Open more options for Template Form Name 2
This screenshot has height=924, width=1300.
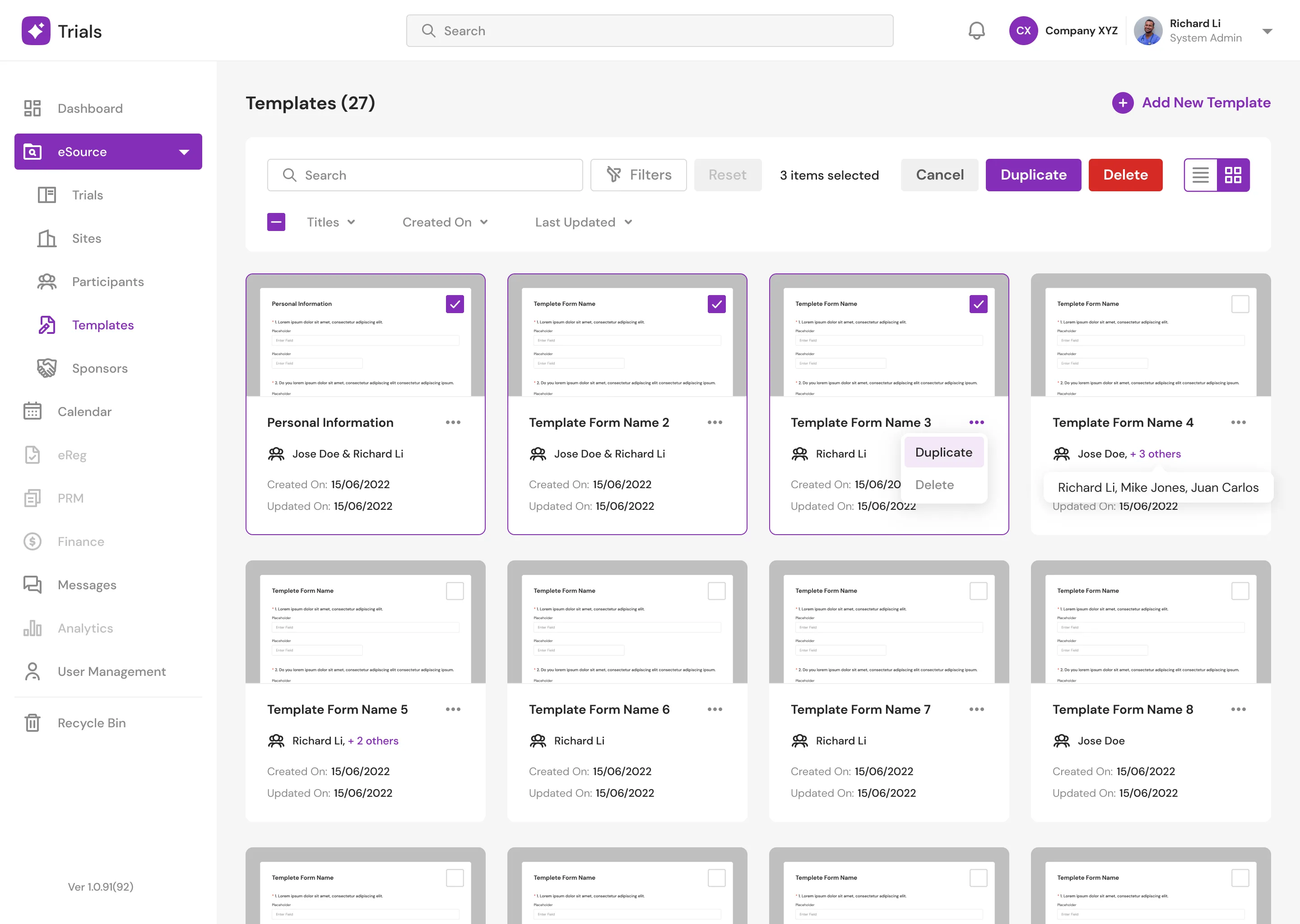click(x=715, y=422)
